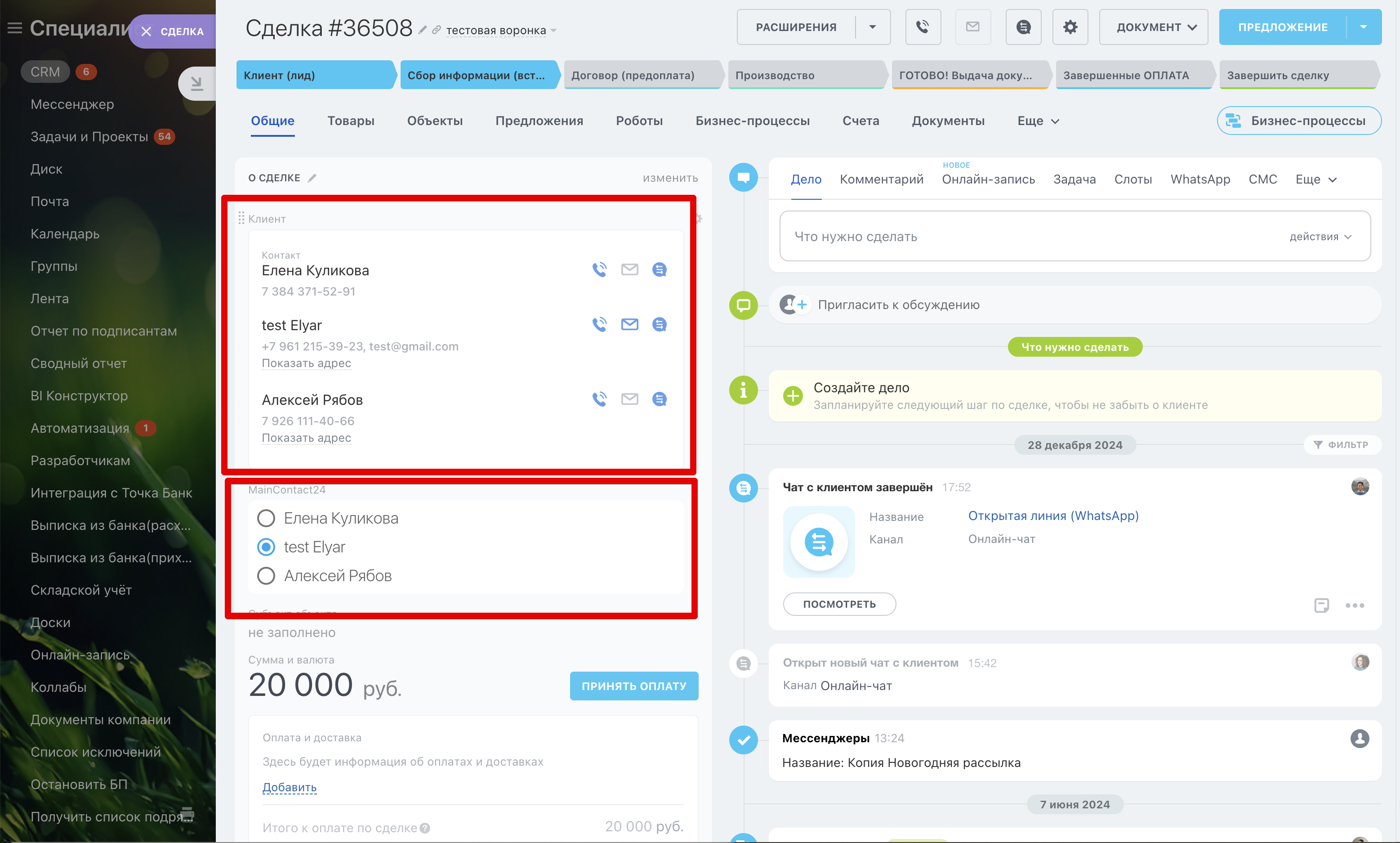Send email to test Elyar via envelope icon
Screen dimensions: 1400x843
629,324
